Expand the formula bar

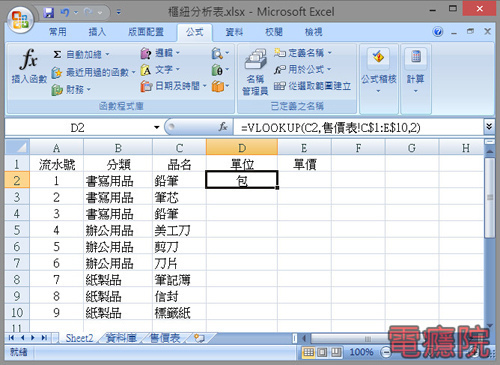point(489,127)
